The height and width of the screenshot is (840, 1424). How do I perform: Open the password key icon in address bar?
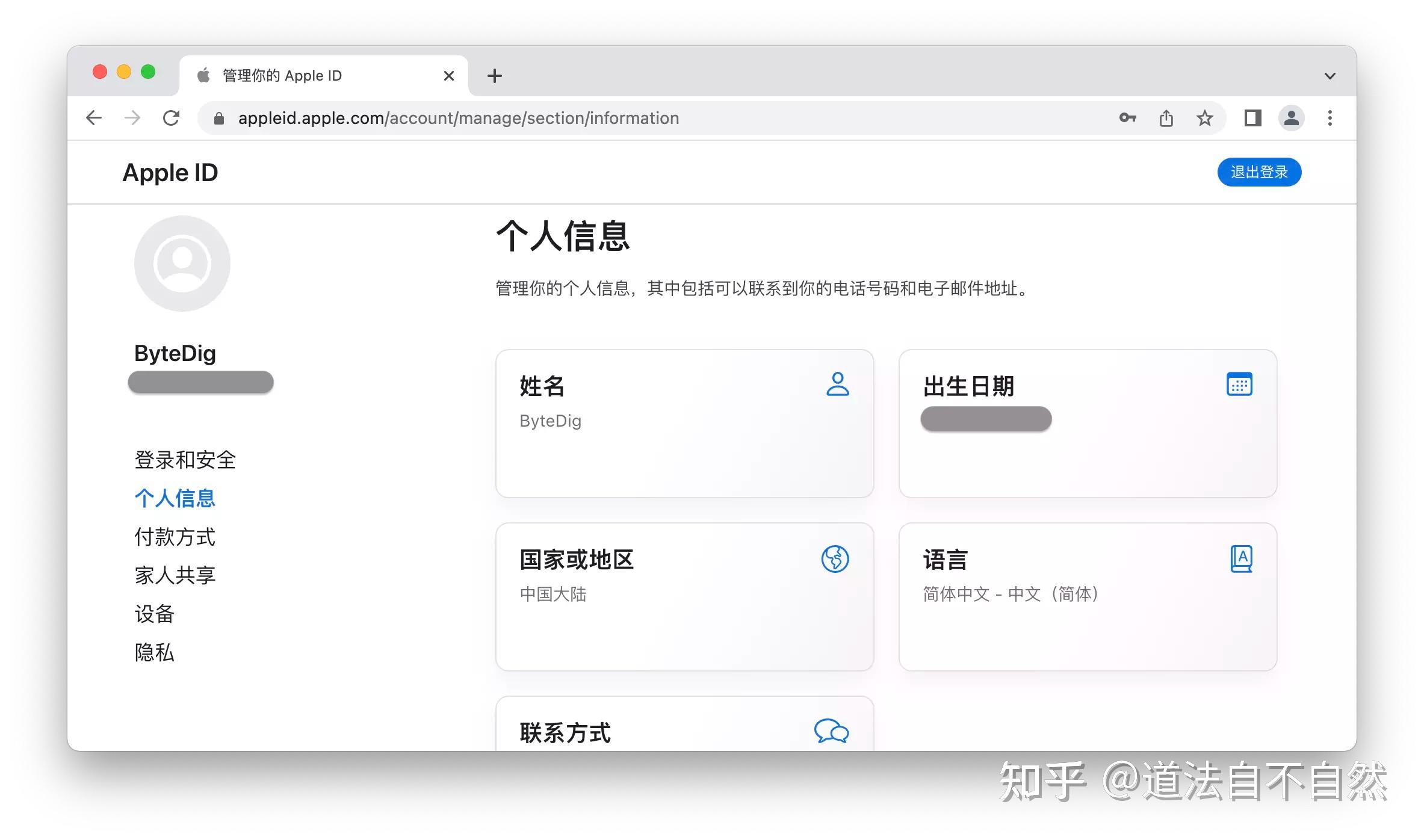1127,118
